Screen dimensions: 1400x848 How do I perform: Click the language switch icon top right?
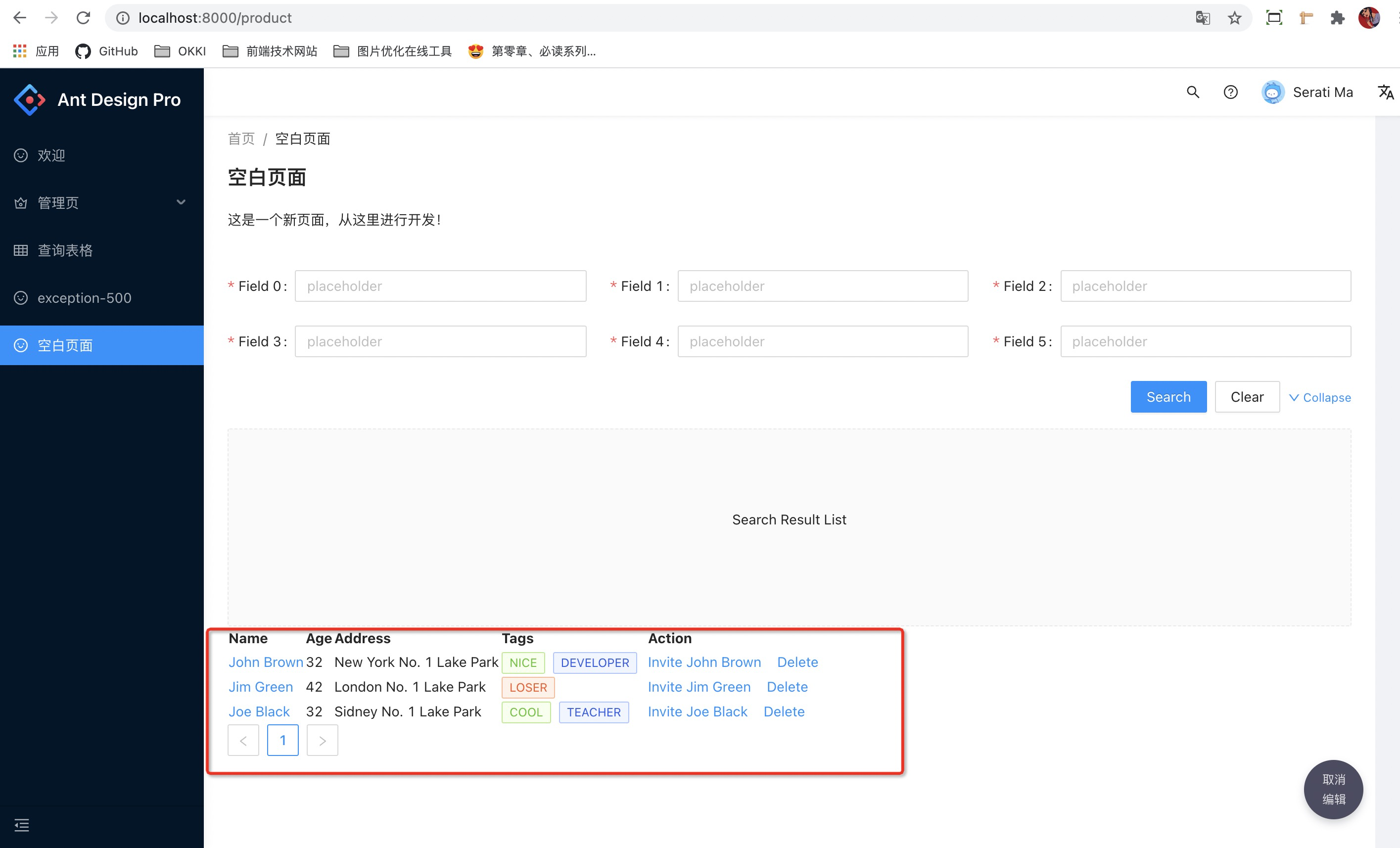point(1385,92)
